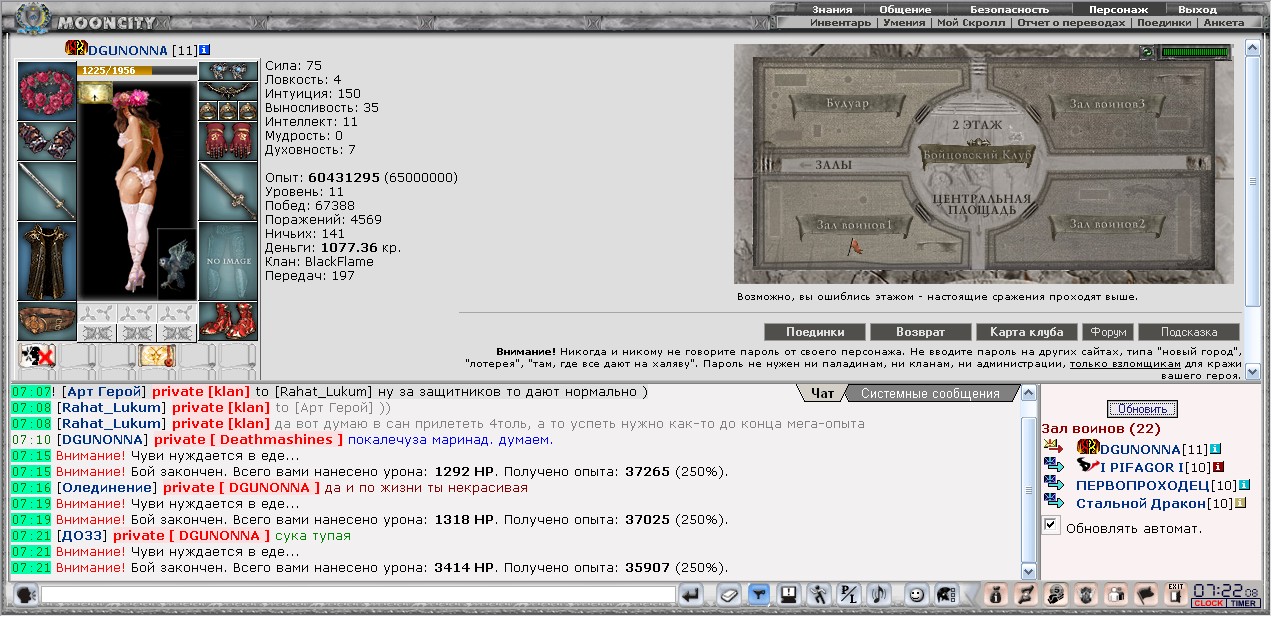
Task: Click the Обновить button
Action: coord(1142,409)
